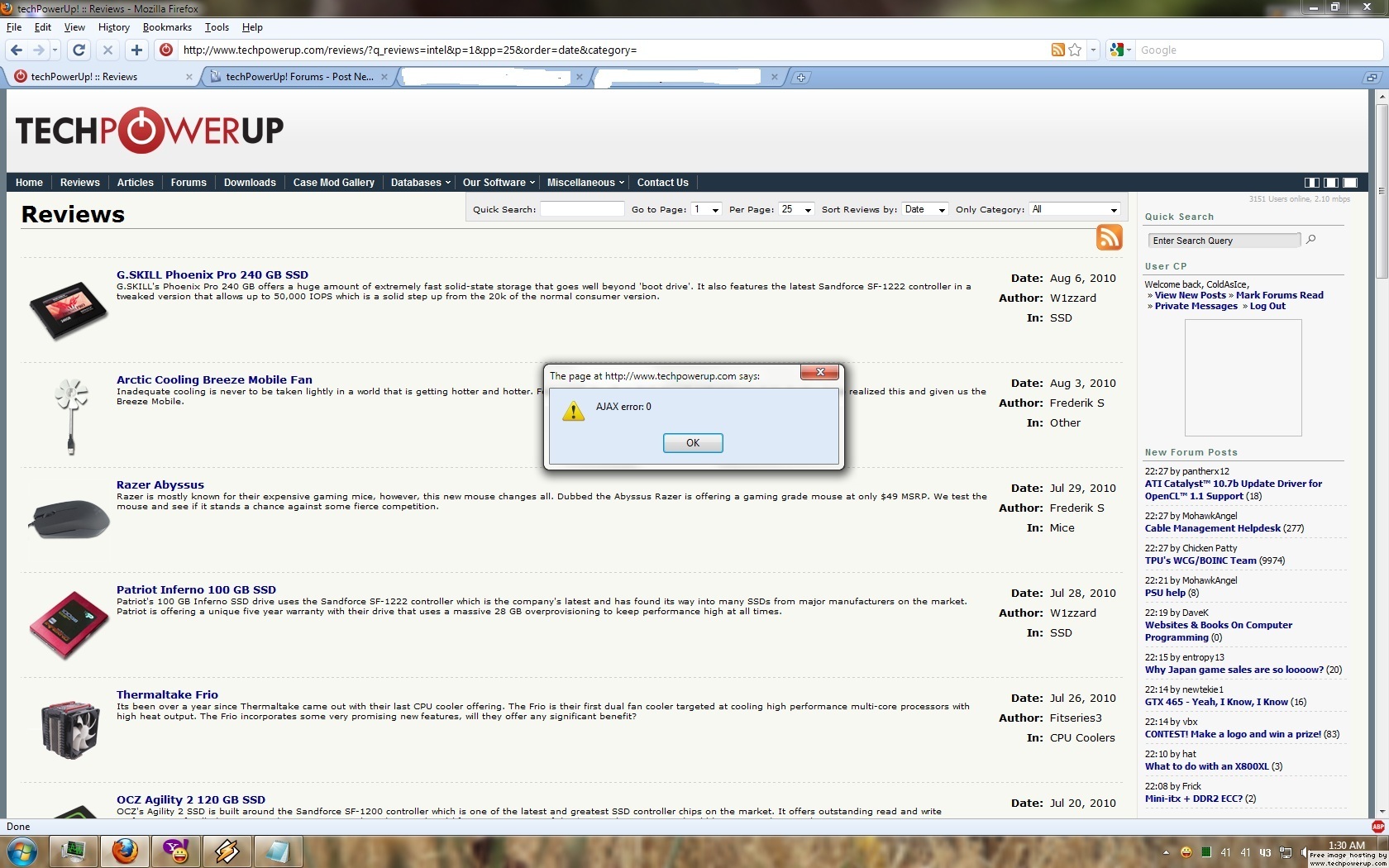
Task: Open the Only Category dropdown showing All
Action: pos(1075,209)
